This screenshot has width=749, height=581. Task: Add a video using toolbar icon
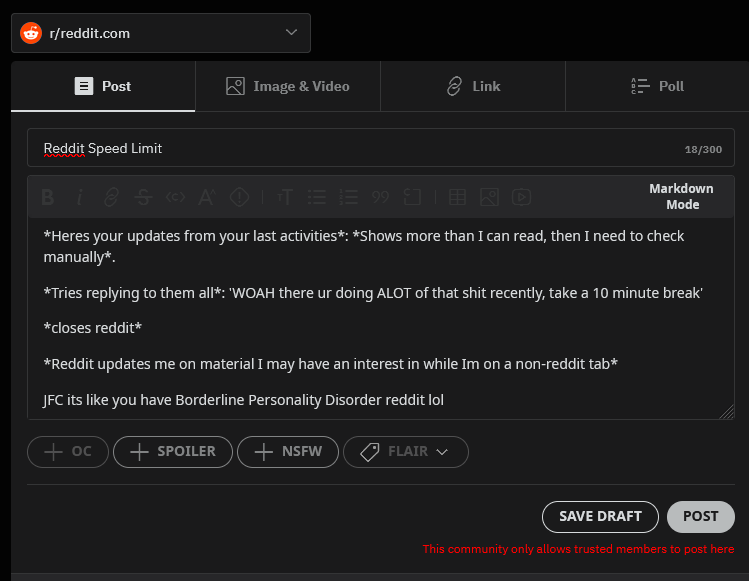coord(520,197)
